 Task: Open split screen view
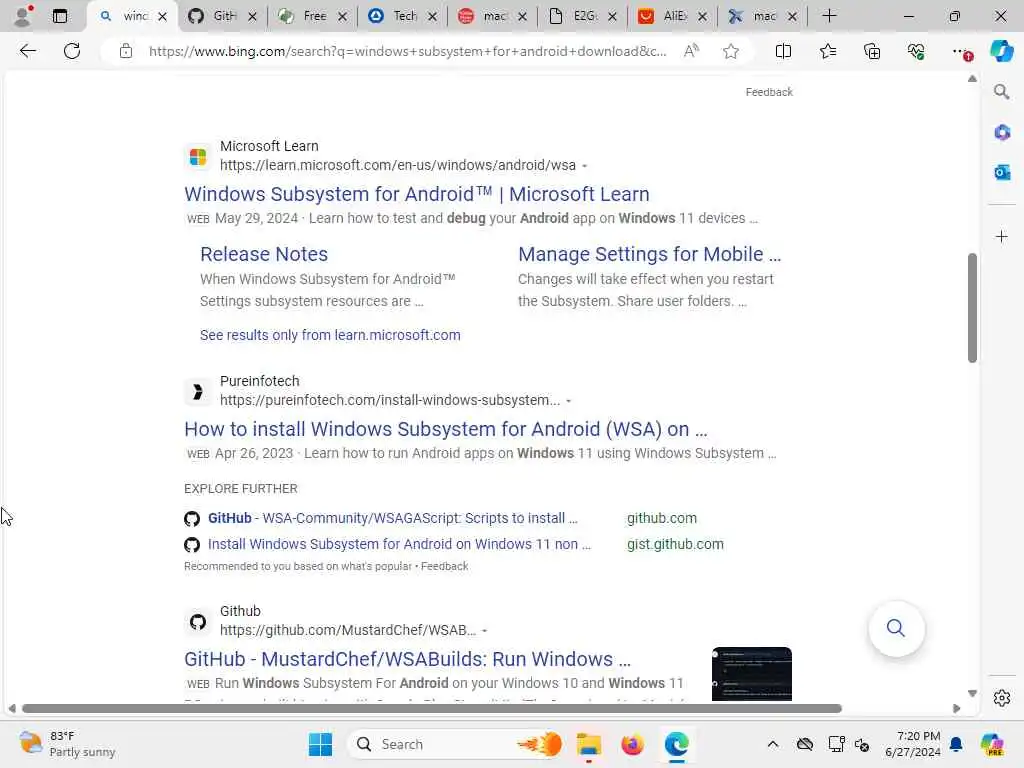pyautogui.click(x=783, y=51)
